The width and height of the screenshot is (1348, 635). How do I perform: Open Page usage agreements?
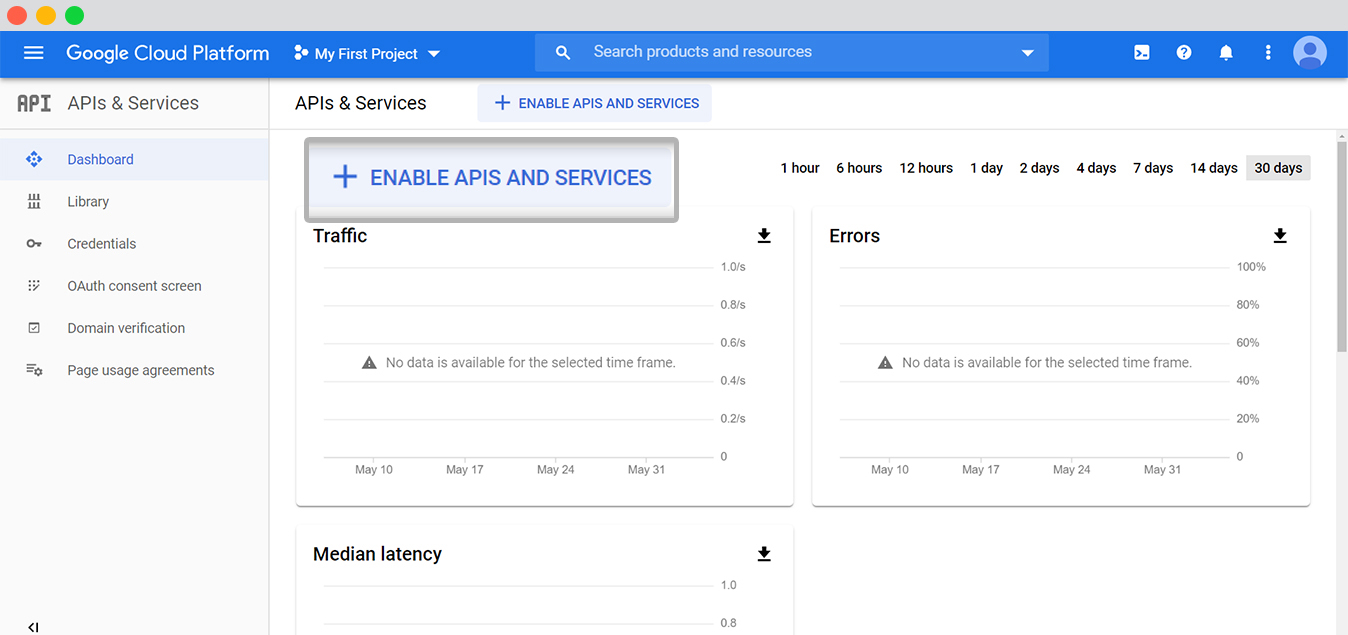tap(134, 370)
